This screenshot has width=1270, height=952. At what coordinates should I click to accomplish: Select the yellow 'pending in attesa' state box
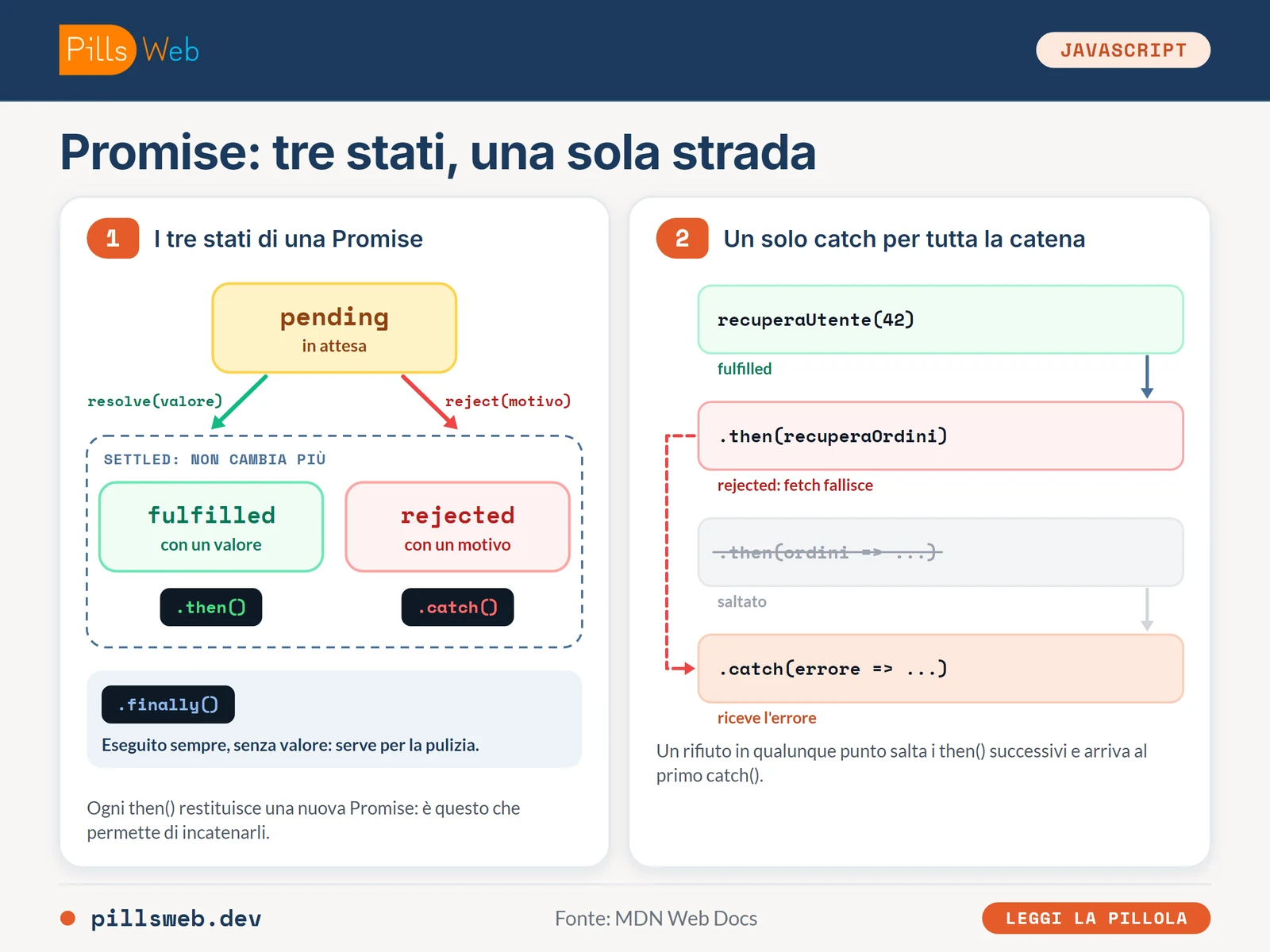tap(334, 328)
